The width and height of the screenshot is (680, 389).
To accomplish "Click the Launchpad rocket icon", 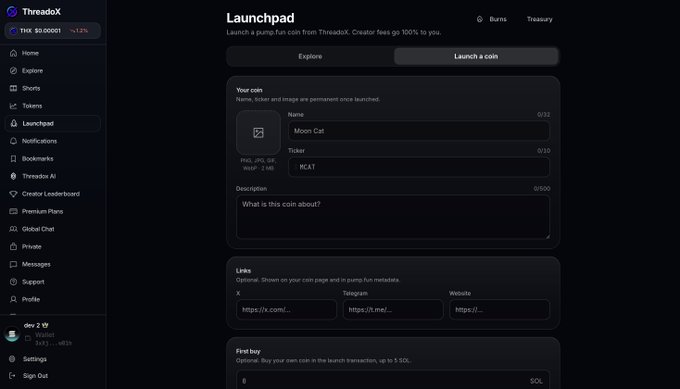I will click(14, 124).
